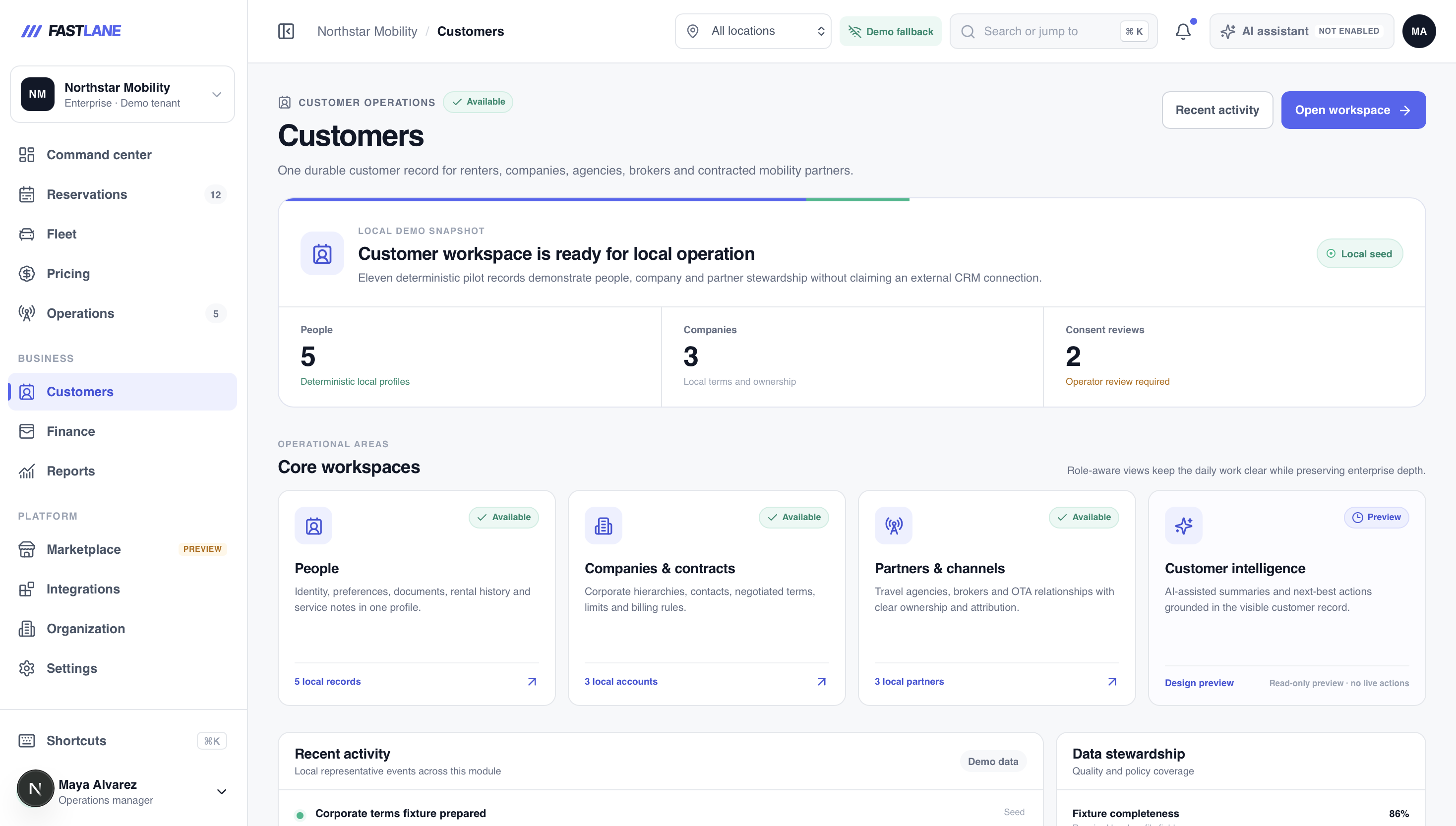The image size is (1456, 826).
Task: Click Recent activity button
Action: pyautogui.click(x=1217, y=110)
